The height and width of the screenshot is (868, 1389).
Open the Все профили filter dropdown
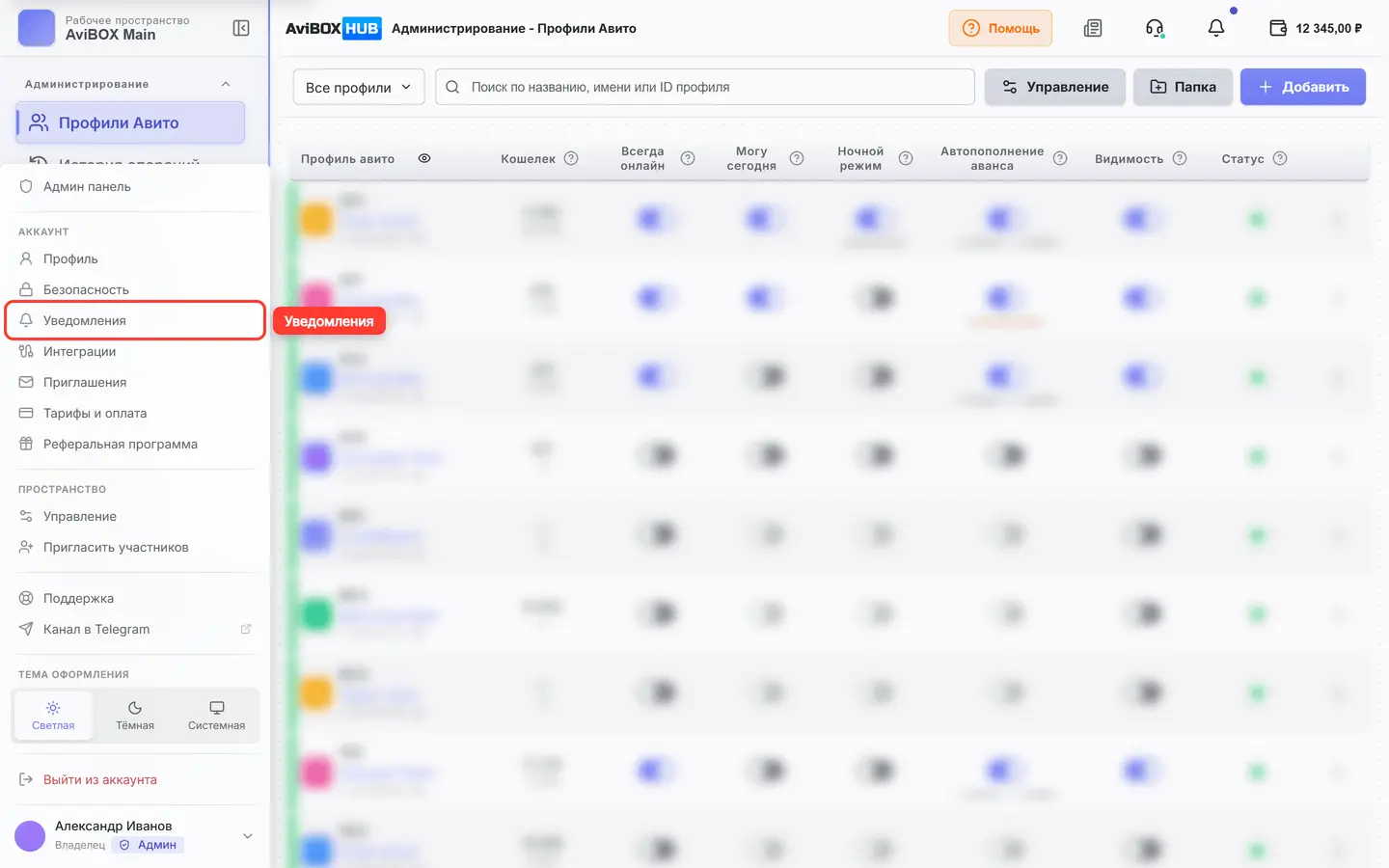[x=359, y=87]
